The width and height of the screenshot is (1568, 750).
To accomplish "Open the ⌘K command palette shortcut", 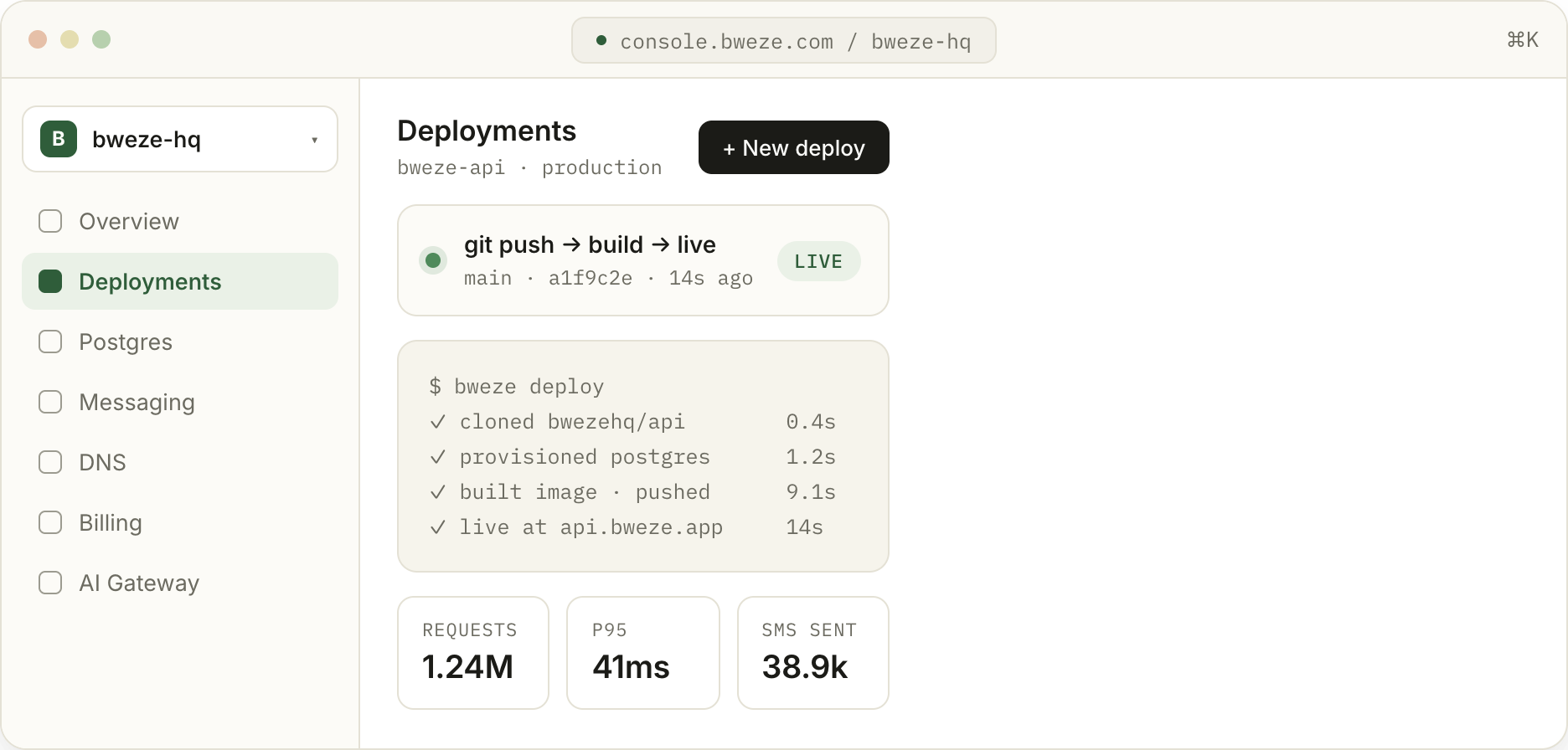I will (x=1522, y=40).
